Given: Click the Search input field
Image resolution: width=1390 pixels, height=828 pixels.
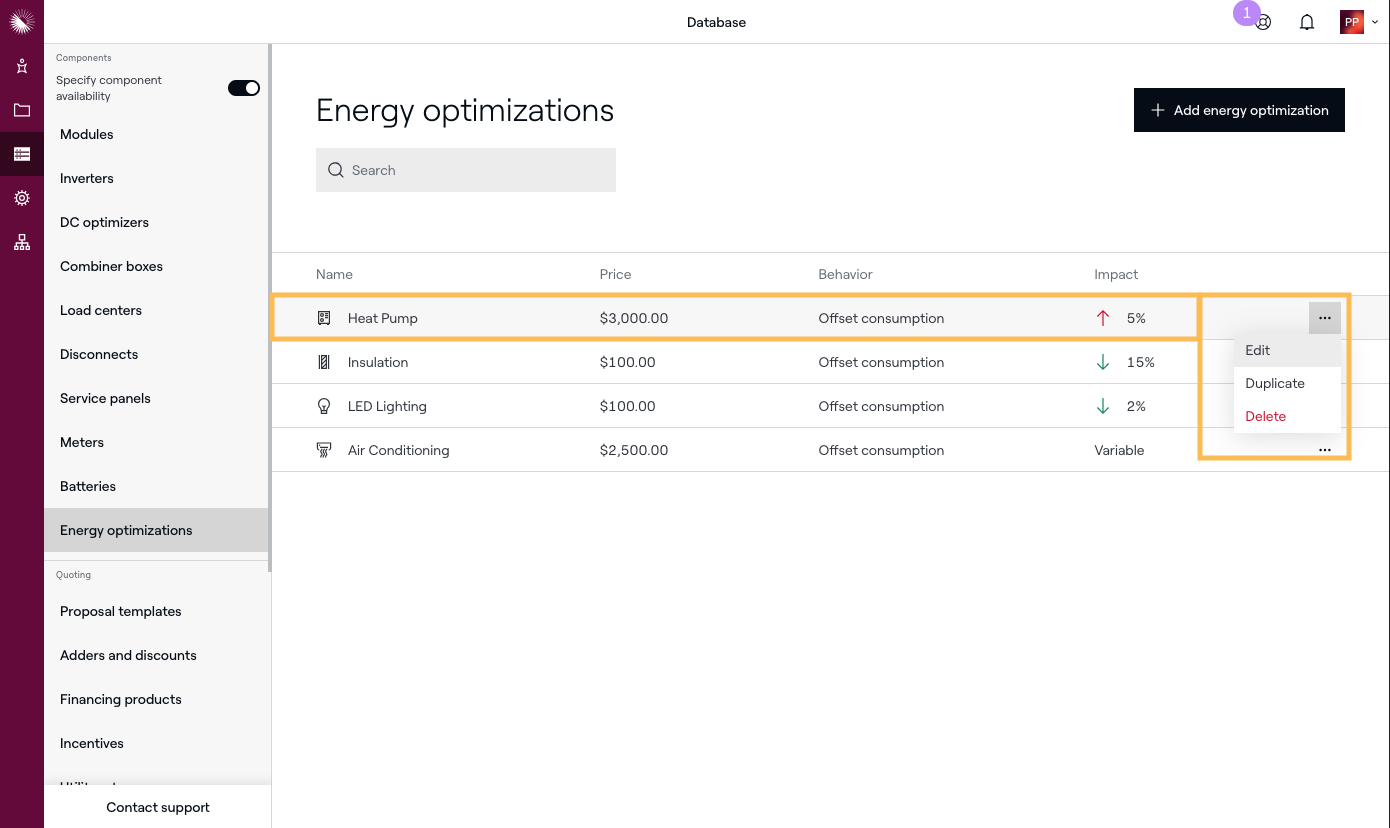Looking at the screenshot, I should pyautogui.click(x=466, y=170).
